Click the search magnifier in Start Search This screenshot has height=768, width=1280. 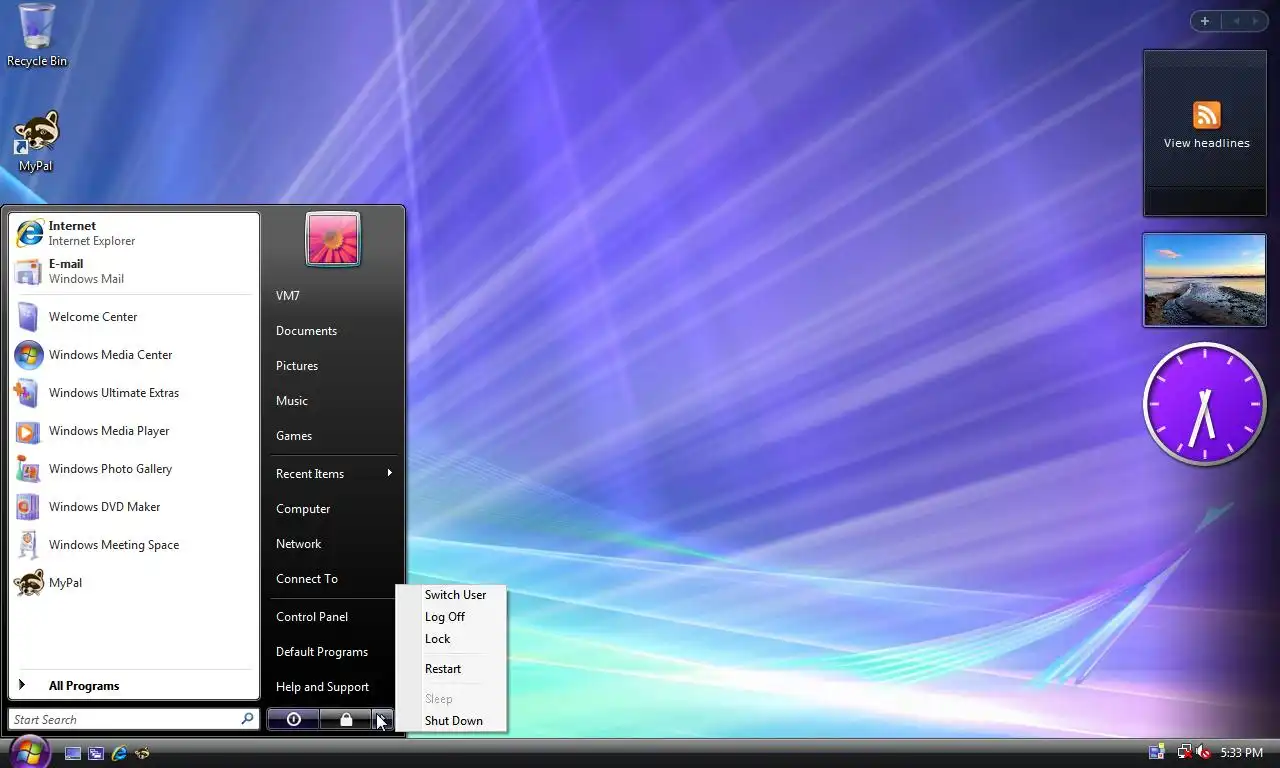pos(247,719)
